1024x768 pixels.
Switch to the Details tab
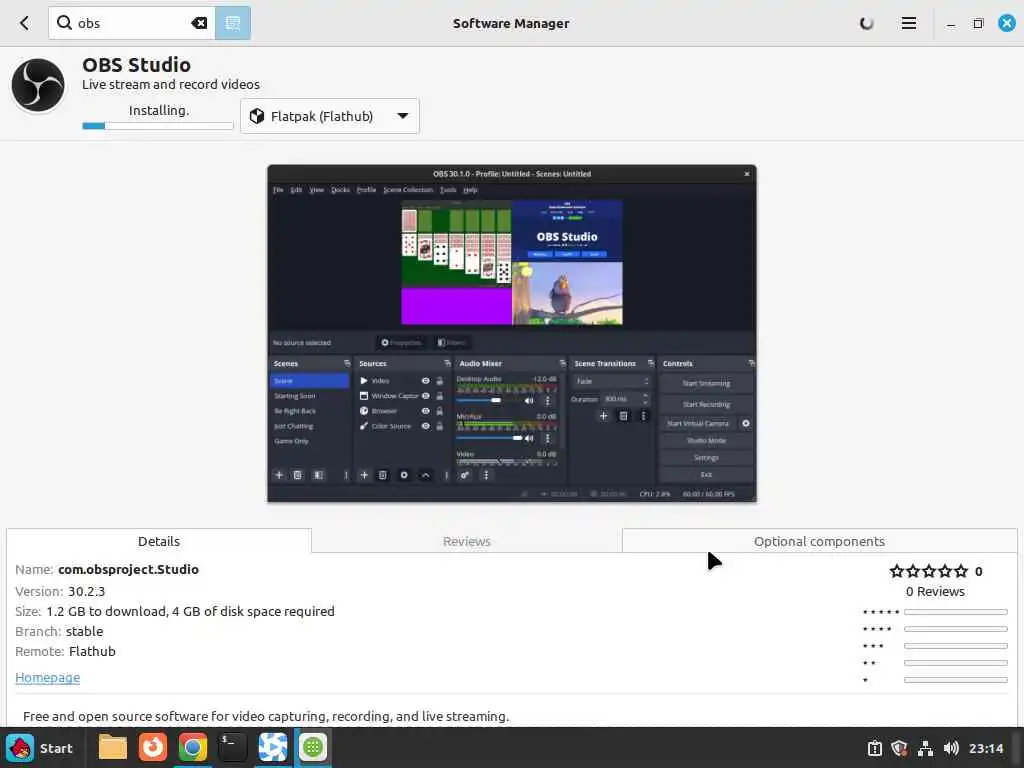coord(159,541)
